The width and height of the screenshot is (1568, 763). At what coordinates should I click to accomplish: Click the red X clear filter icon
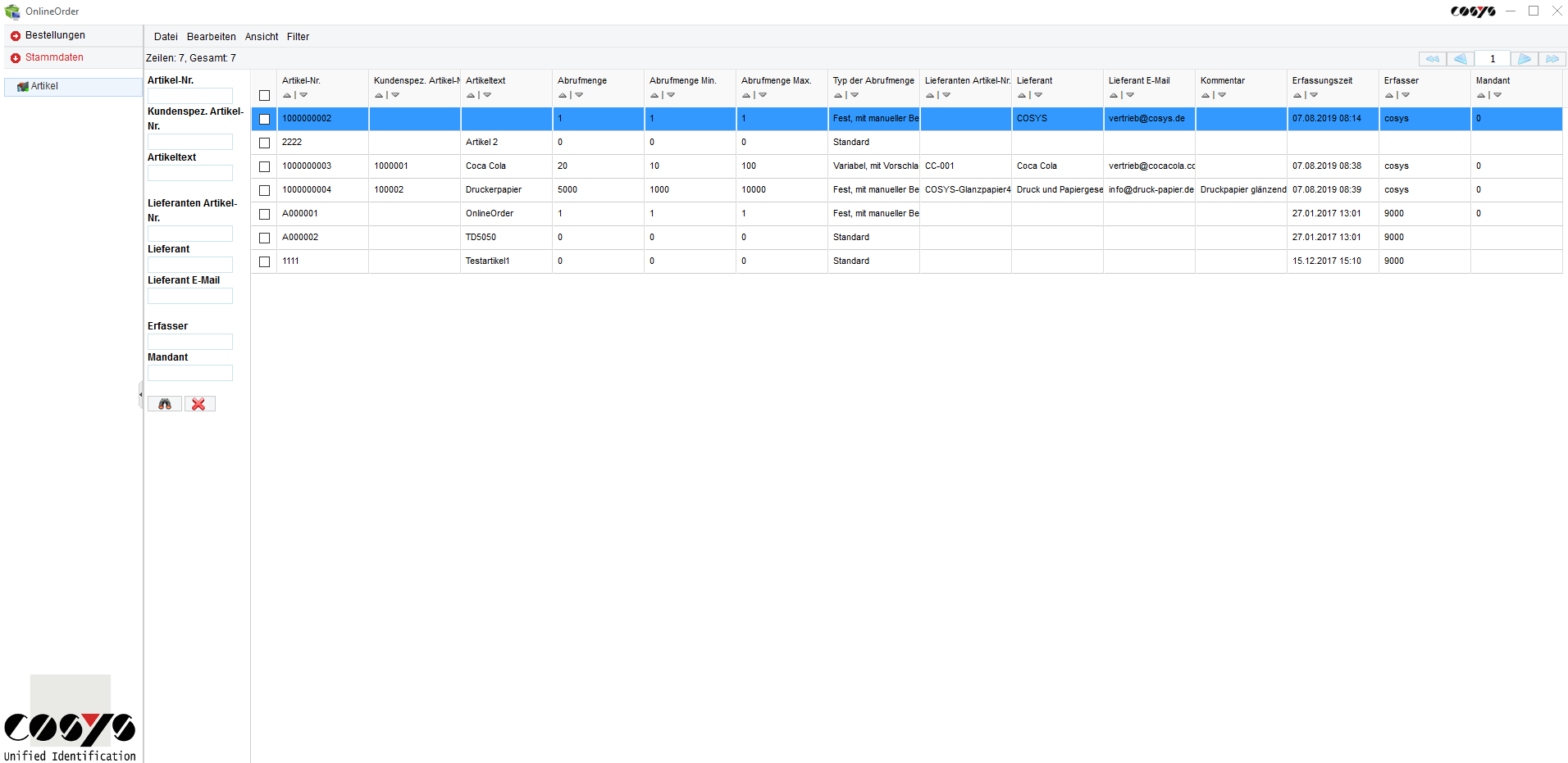click(199, 404)
